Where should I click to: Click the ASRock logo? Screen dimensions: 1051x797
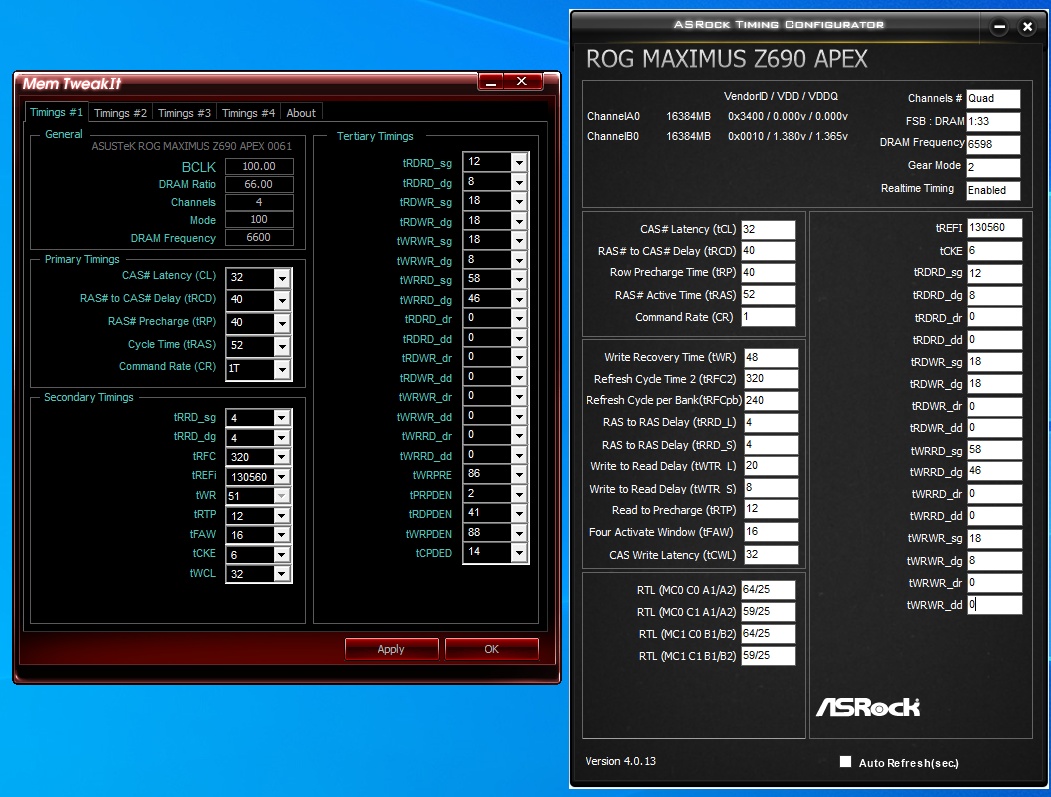point(868,707)
